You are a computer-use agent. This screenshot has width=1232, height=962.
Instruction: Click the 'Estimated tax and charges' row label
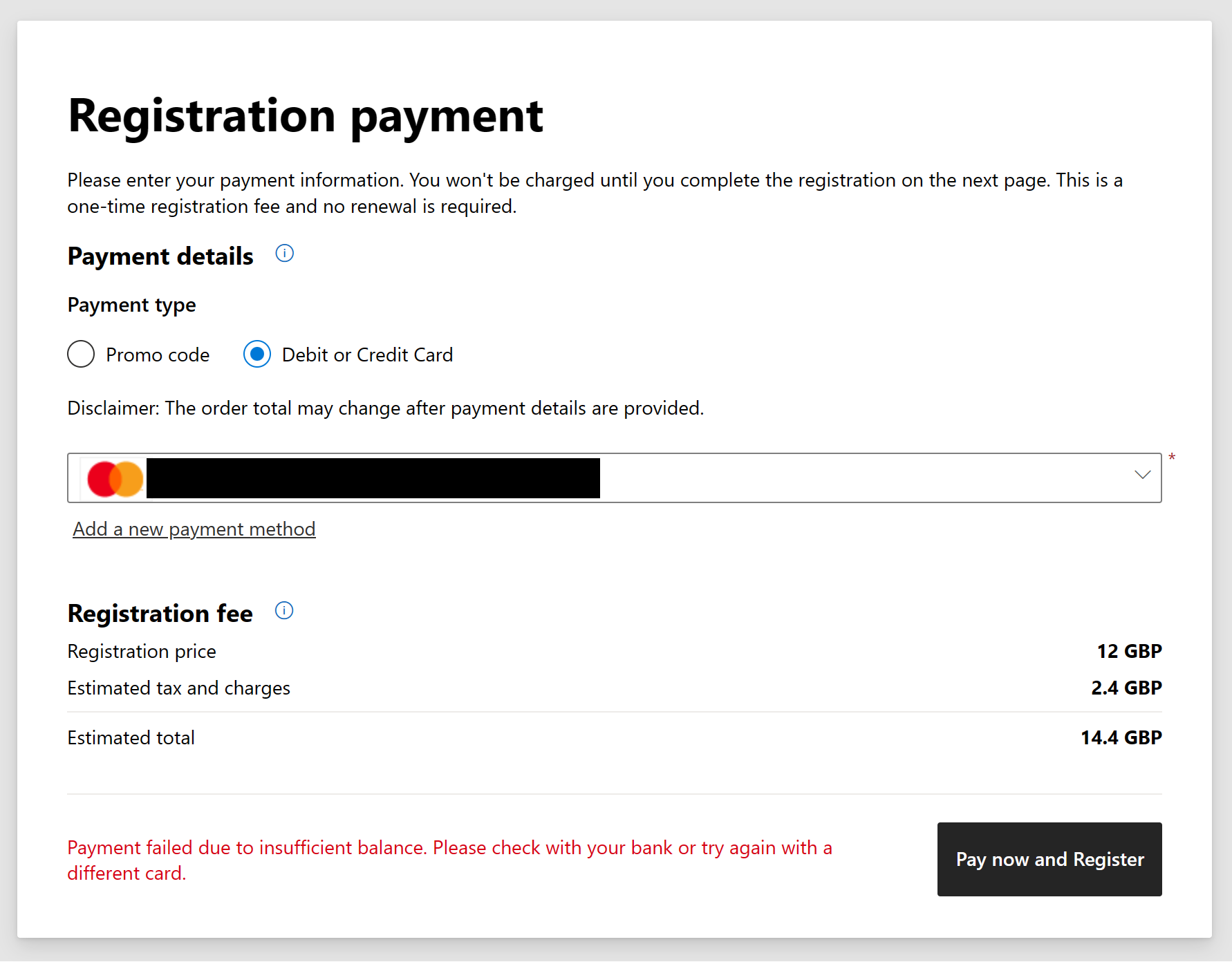[178, 688]
